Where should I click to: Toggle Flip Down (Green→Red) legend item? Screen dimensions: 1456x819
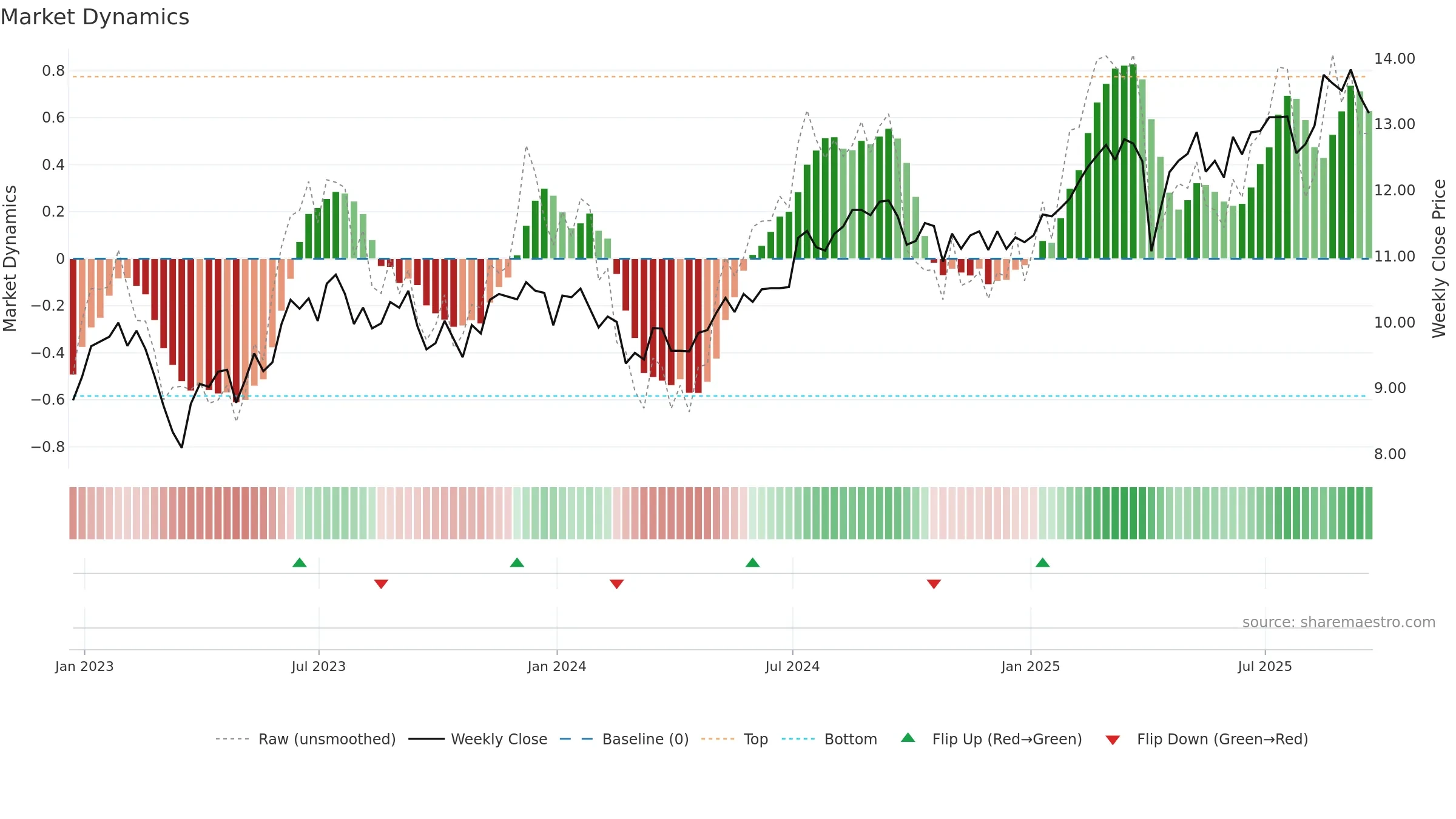tap(1207, 739)
